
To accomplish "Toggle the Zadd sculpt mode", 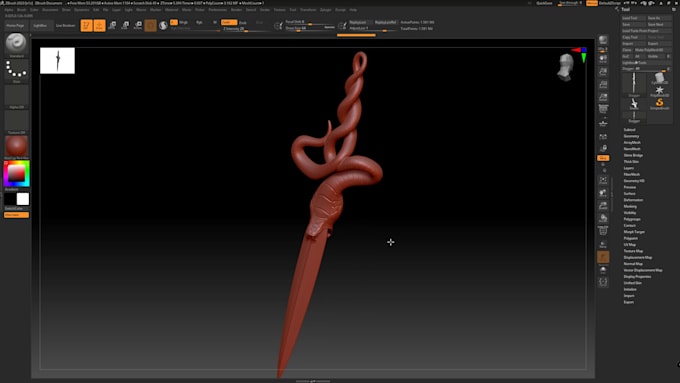I will (x=229, y=22).
